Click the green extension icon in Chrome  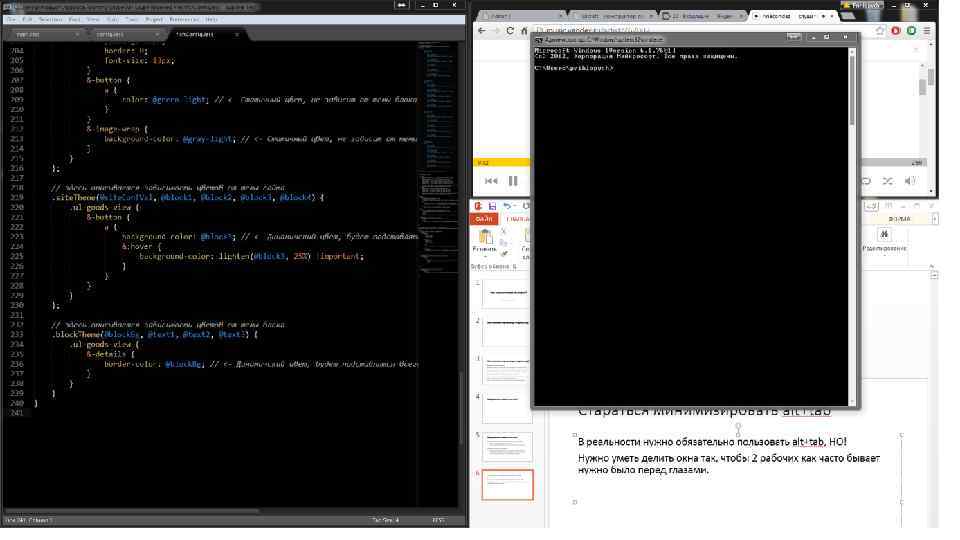[912, 30]
